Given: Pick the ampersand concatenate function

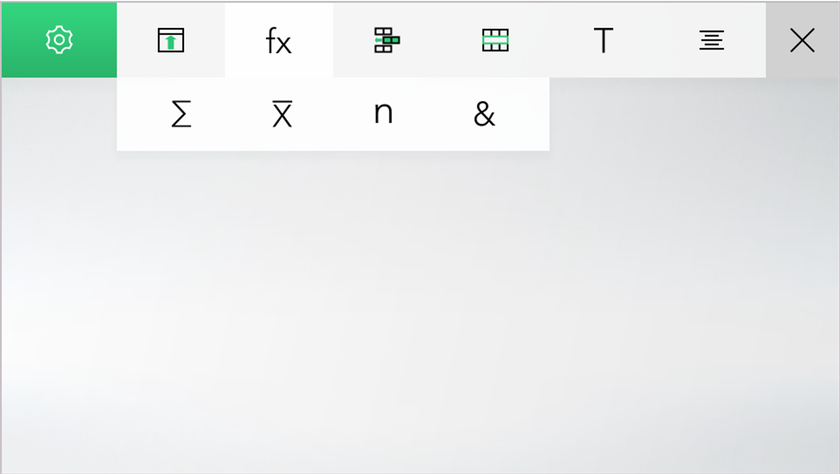Looking at the screenshot, I should tap(484, 114).
